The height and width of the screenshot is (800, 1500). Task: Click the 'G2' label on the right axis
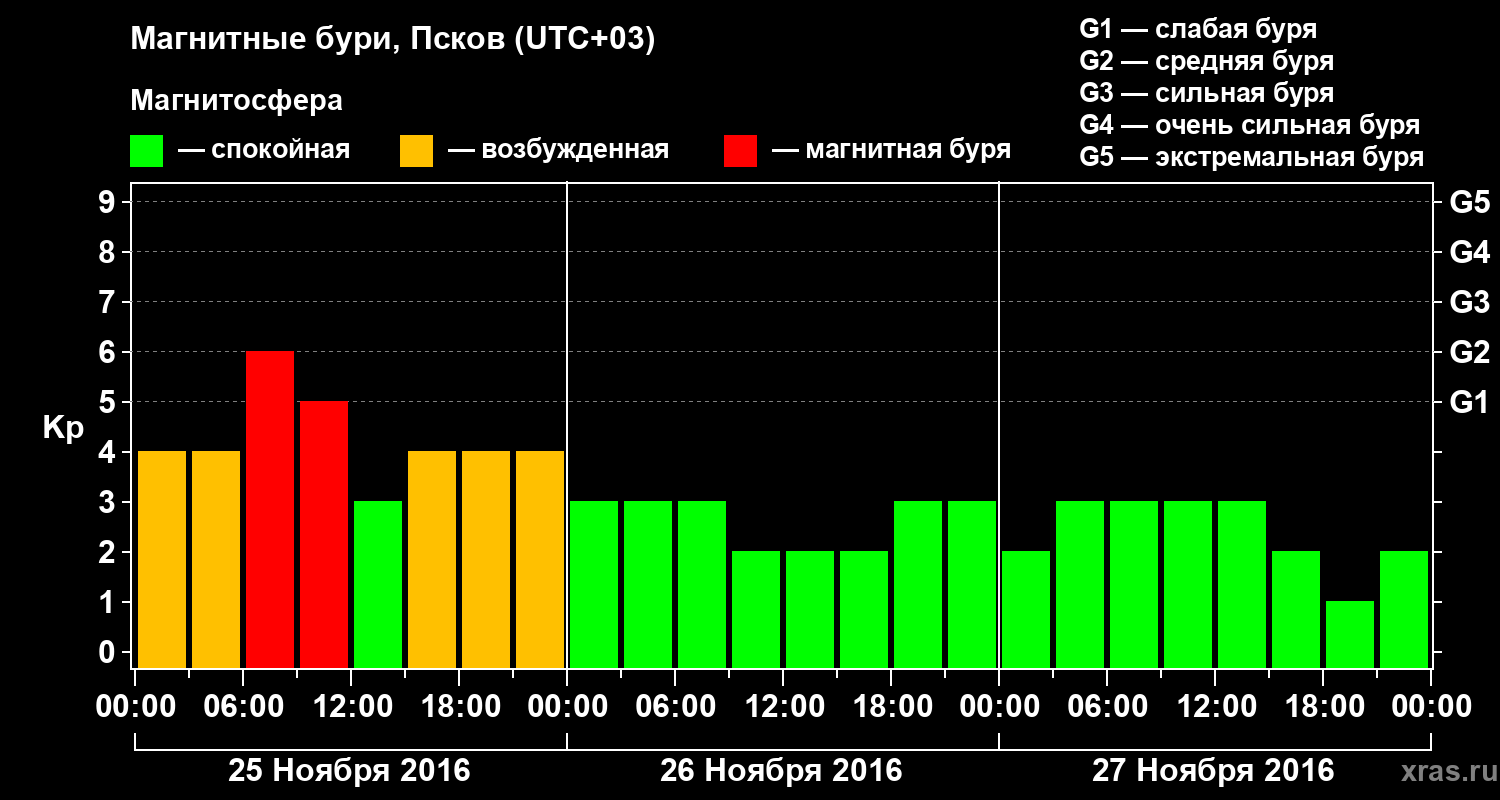pos(1470,353)
